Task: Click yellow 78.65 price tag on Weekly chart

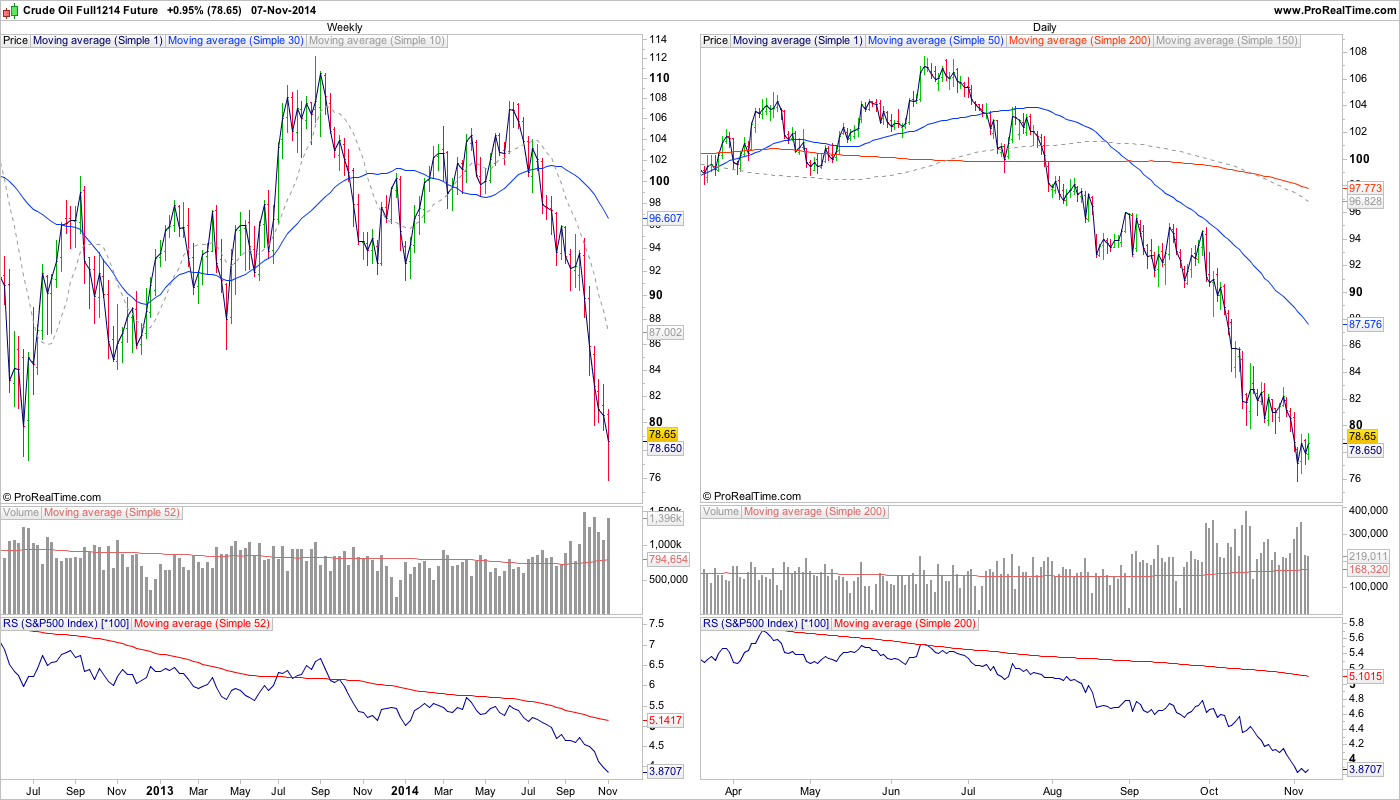Action: (663, 435)
